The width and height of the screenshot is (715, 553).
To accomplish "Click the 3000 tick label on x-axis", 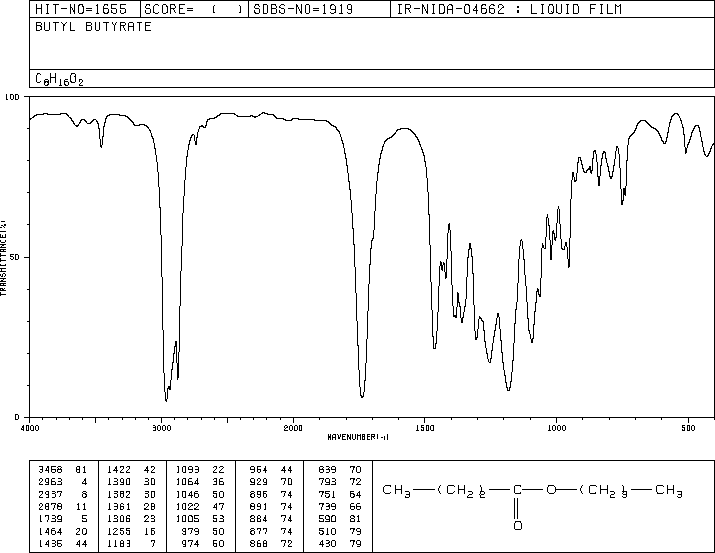I will click(161, 428).
